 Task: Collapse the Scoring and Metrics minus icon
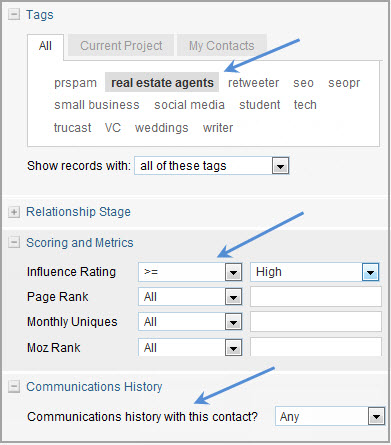click(x=14, y=243)
